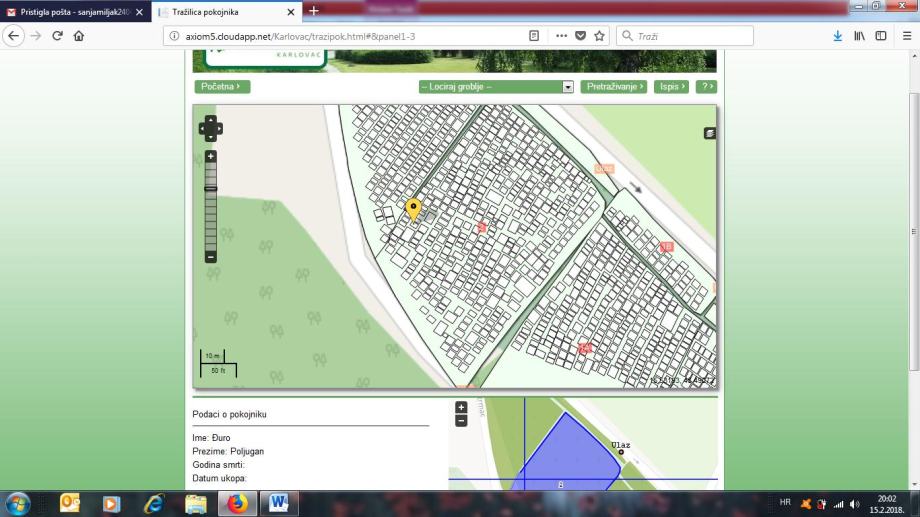
Task: Zoom out the main map
Action: coord(211,257)
